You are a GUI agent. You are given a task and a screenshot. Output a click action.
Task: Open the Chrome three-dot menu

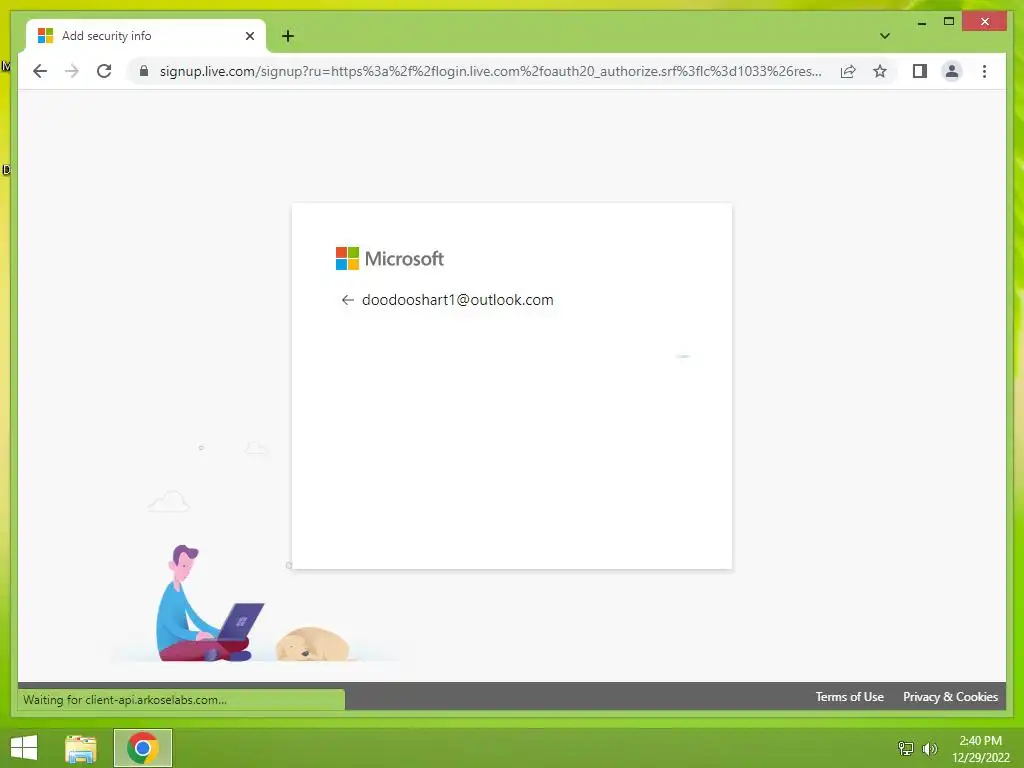pyautogui.click(x=984, y=71)
